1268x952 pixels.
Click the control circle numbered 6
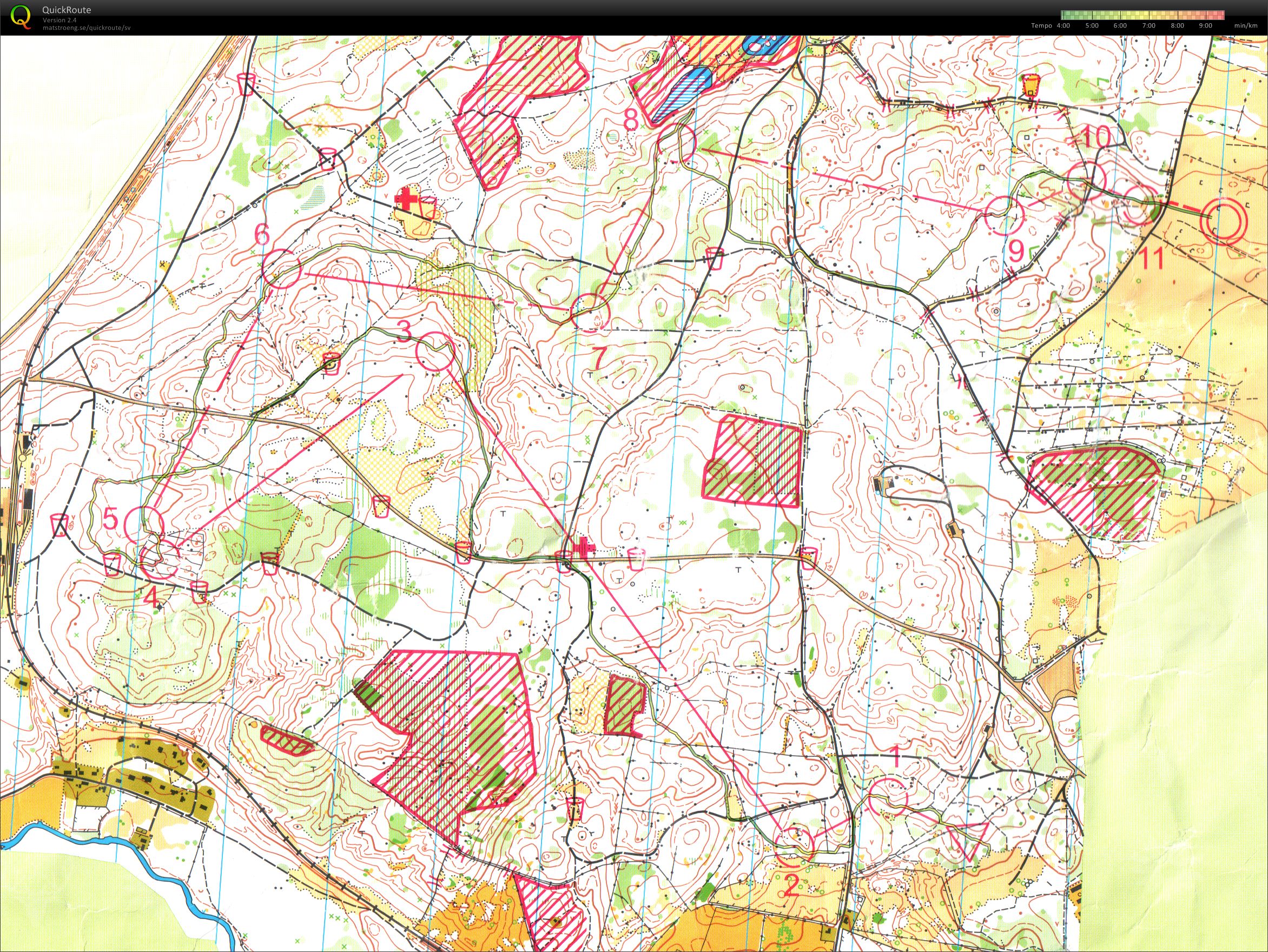point(282,268)
